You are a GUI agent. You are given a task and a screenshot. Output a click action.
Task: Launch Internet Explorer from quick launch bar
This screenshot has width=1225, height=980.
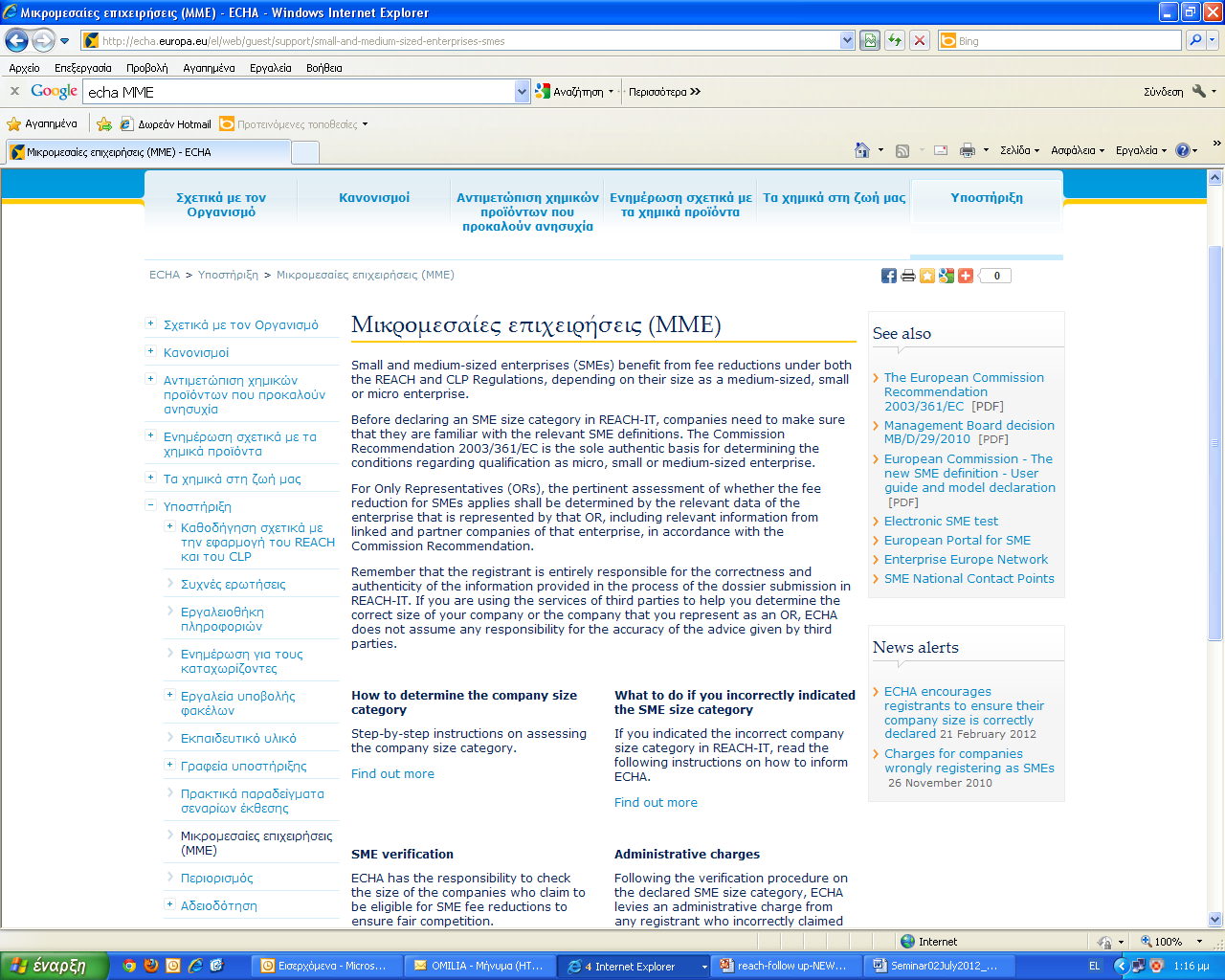(x=195, y=966)
